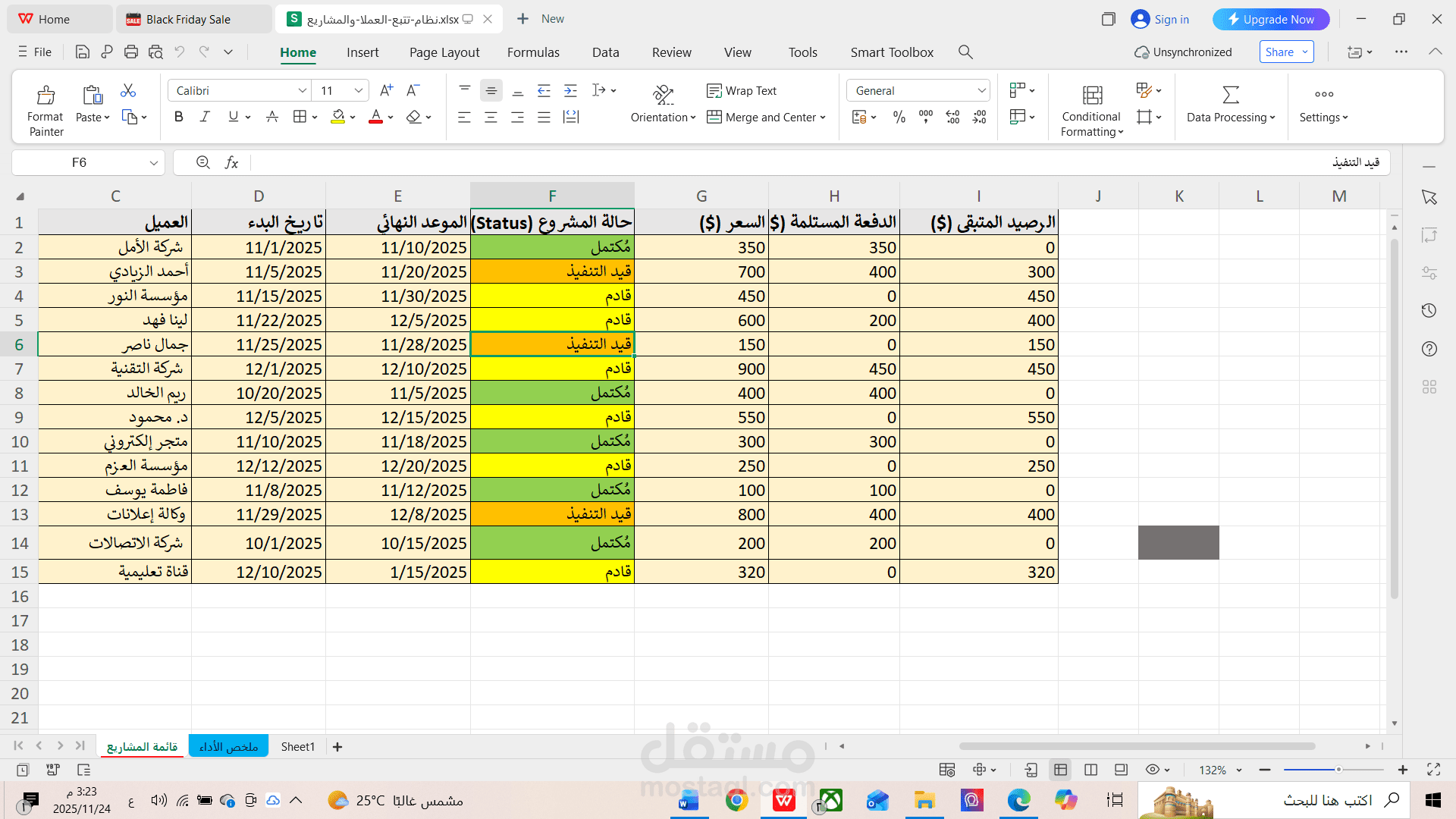This screenshot has height=819, width=1456.
Task: Click the increase decimal places icon
Action: point(952,117)
